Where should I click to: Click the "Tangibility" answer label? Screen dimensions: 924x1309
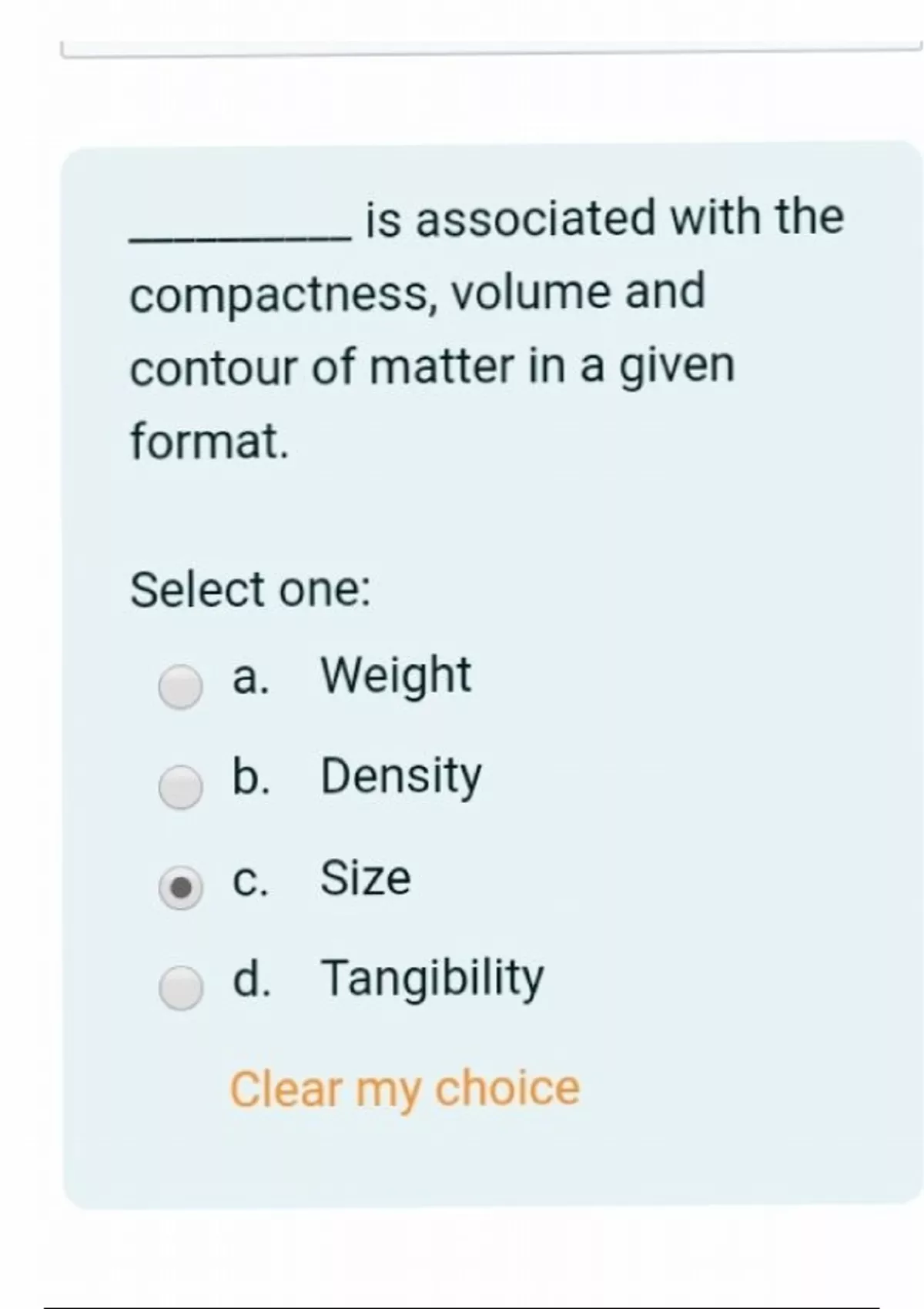pos(432,979)
